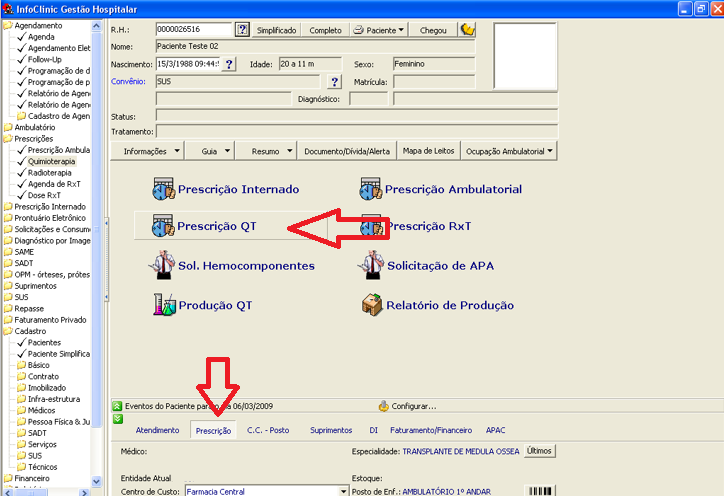This screenshot has height=496, width=724.
Task: Open Prescrição QT clock icon
Action: tap(163, 226)
